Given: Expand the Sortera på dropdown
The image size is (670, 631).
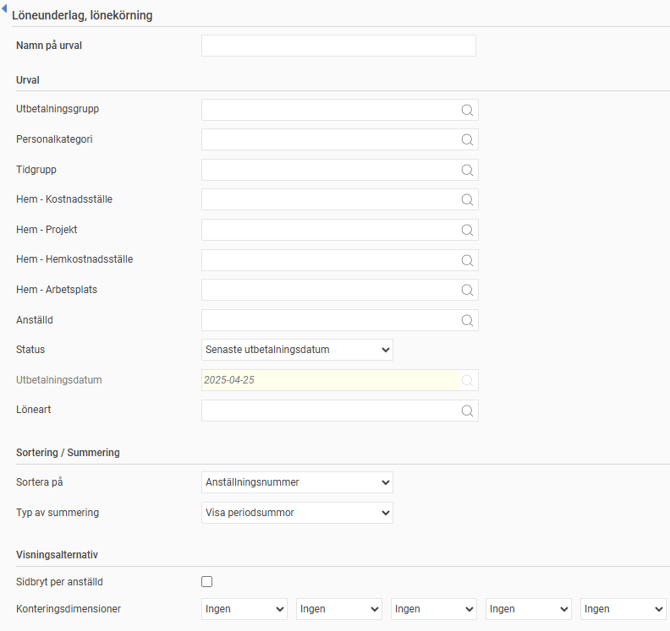Looking at the screenshot, I should 297,482.
